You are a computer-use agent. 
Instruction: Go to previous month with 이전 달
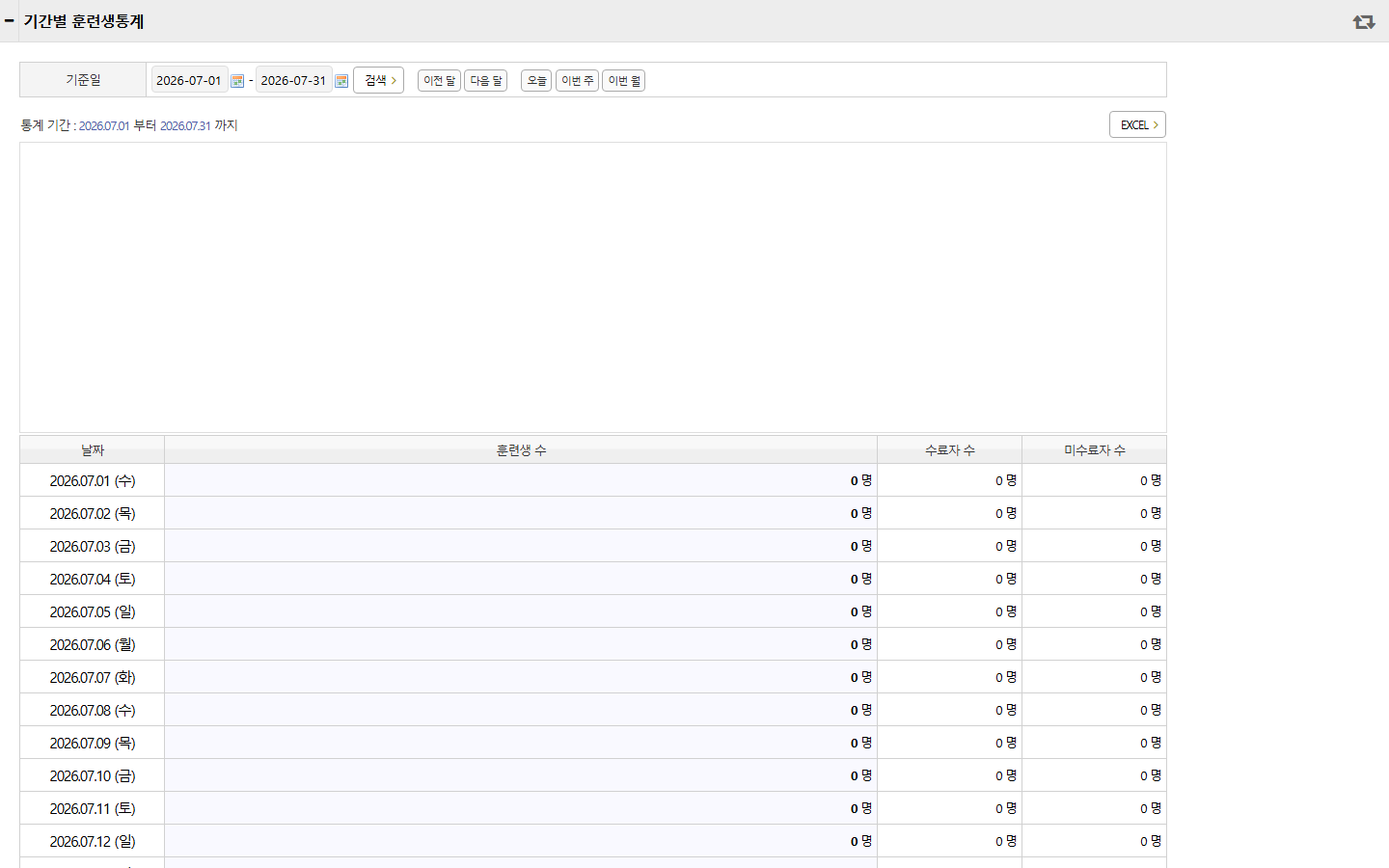(439, 80)
